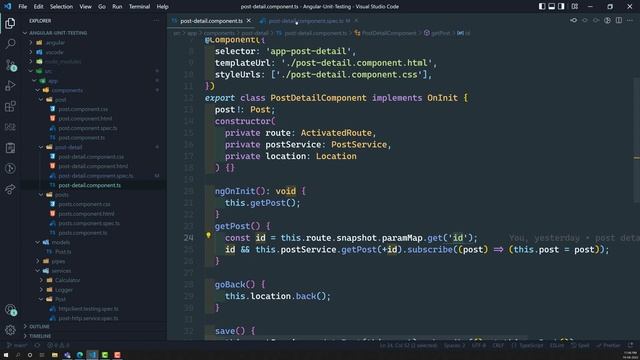The image size is (640, 360).
Task: Open the File menu
Action: coord(22,7)
